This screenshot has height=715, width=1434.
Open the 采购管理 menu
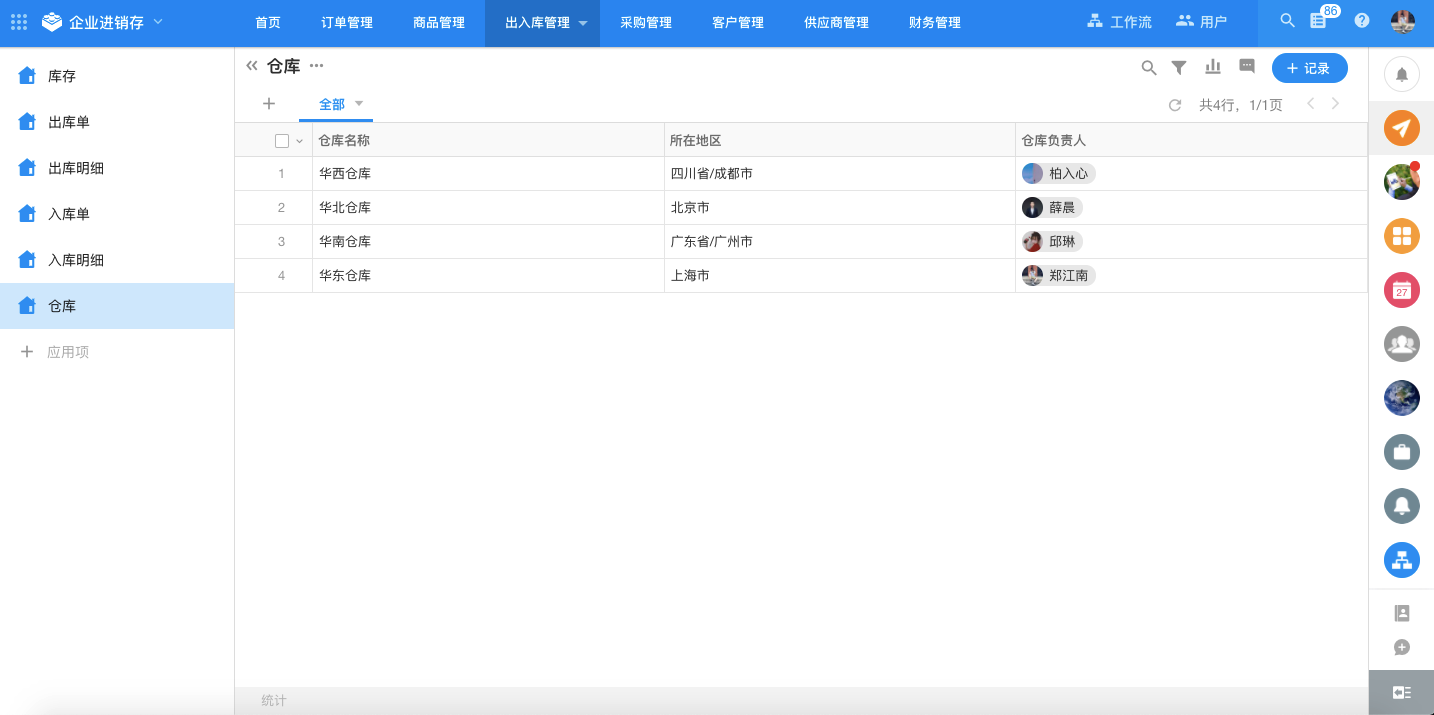point(645,22)
